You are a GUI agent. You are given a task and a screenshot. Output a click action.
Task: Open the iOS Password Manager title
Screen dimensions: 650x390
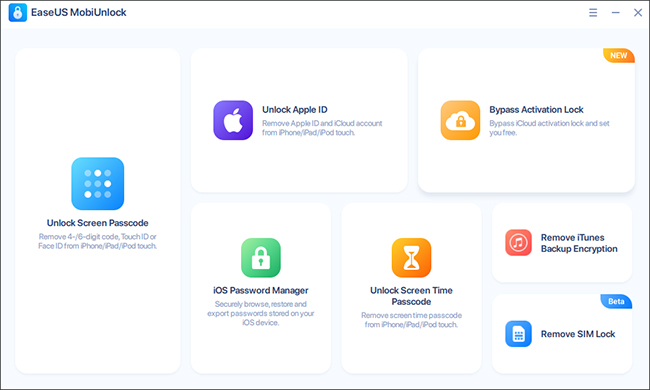[x=261, y=291]
